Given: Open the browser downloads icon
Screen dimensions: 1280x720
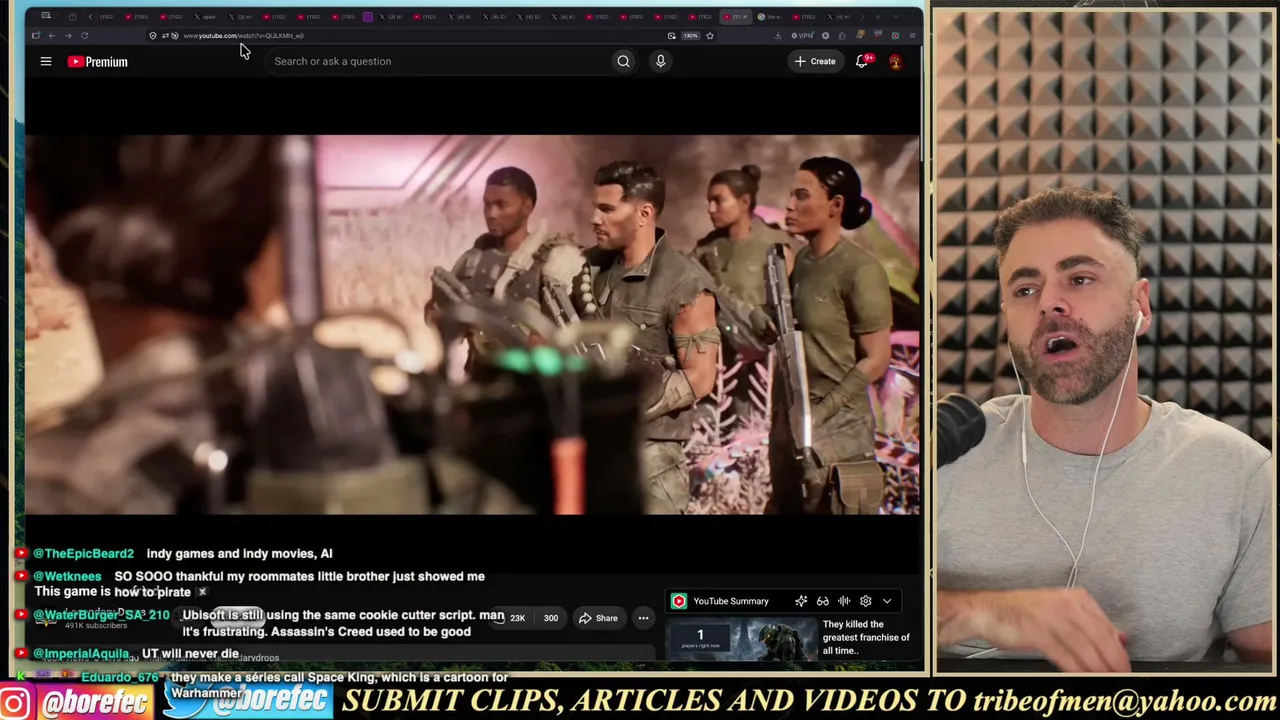Looking at the screenshot, I should (x=778, y=36).
